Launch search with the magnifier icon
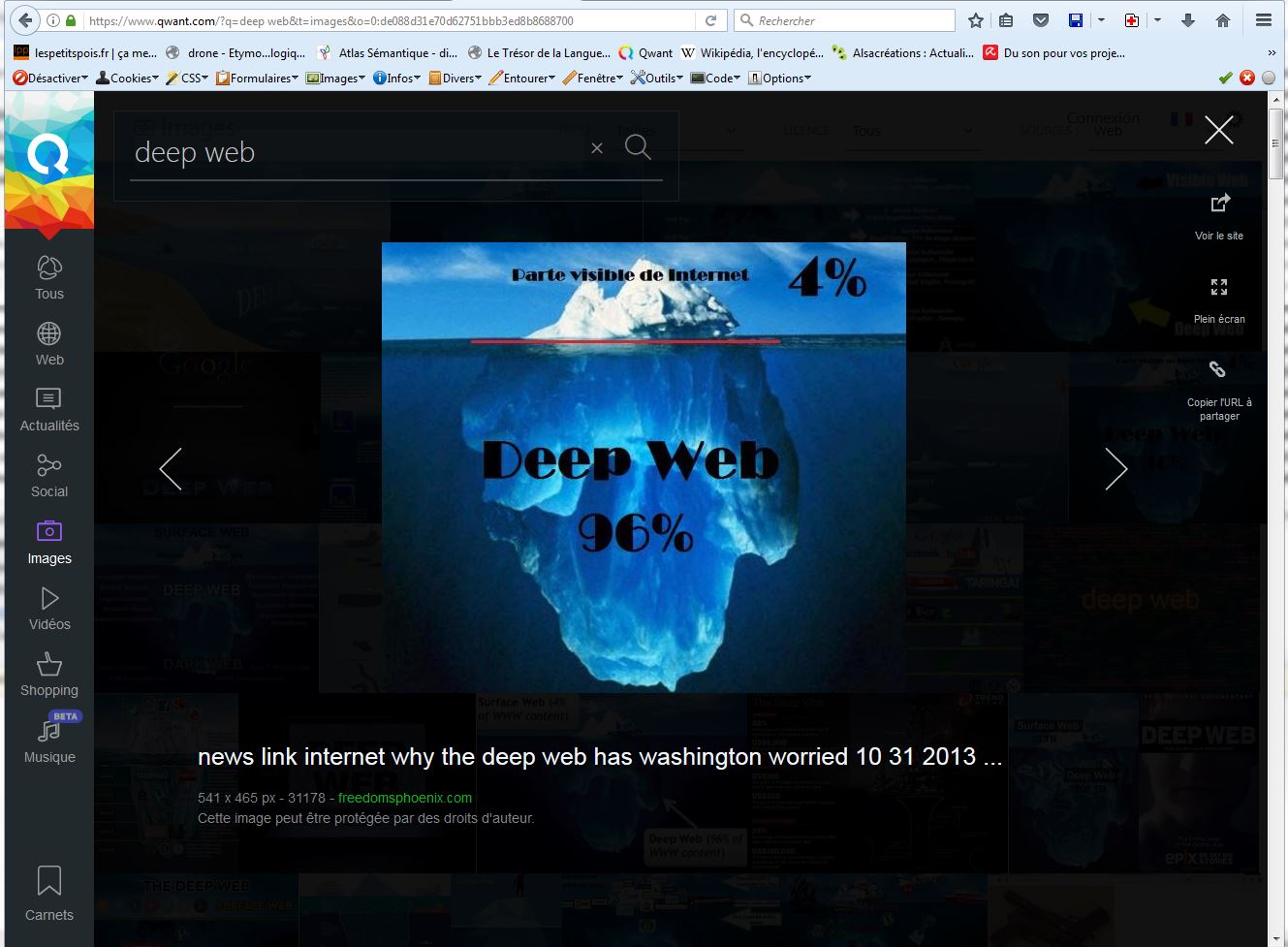Image resolution: width=1288 pixels, height=947 pixels. (638, 146)
